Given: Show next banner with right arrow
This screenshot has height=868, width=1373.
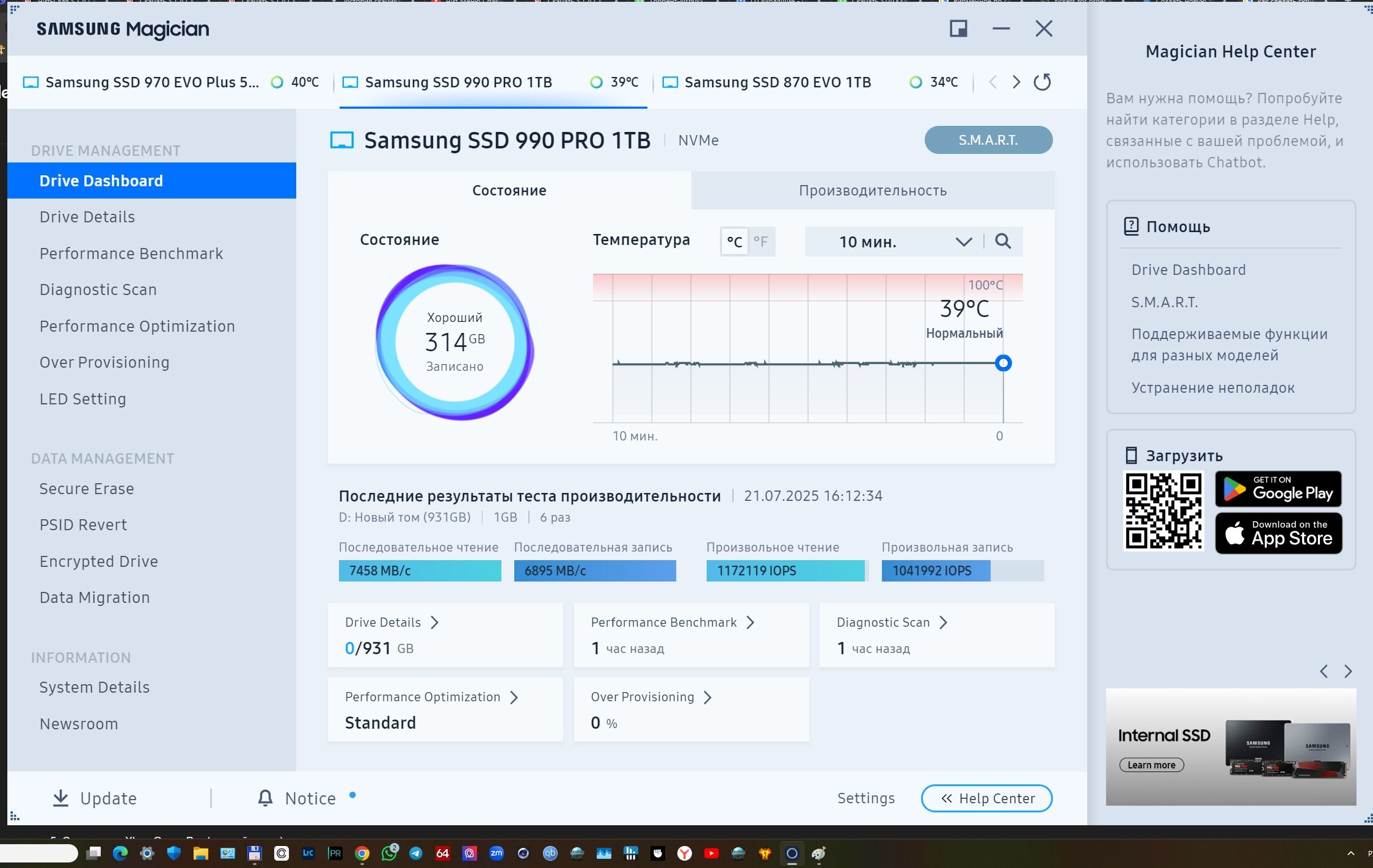Looking at the screenshot, I should coord(1348,671).
